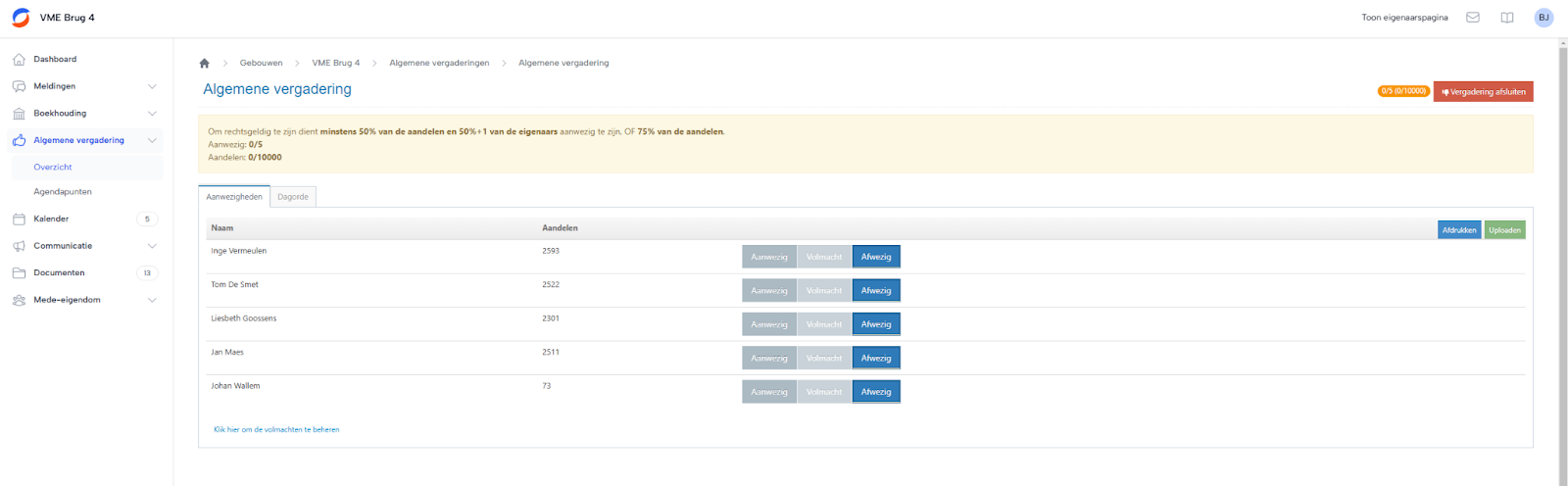Click the BJ user avatar
1568x486 pixels.
(x=1543, y=18)
